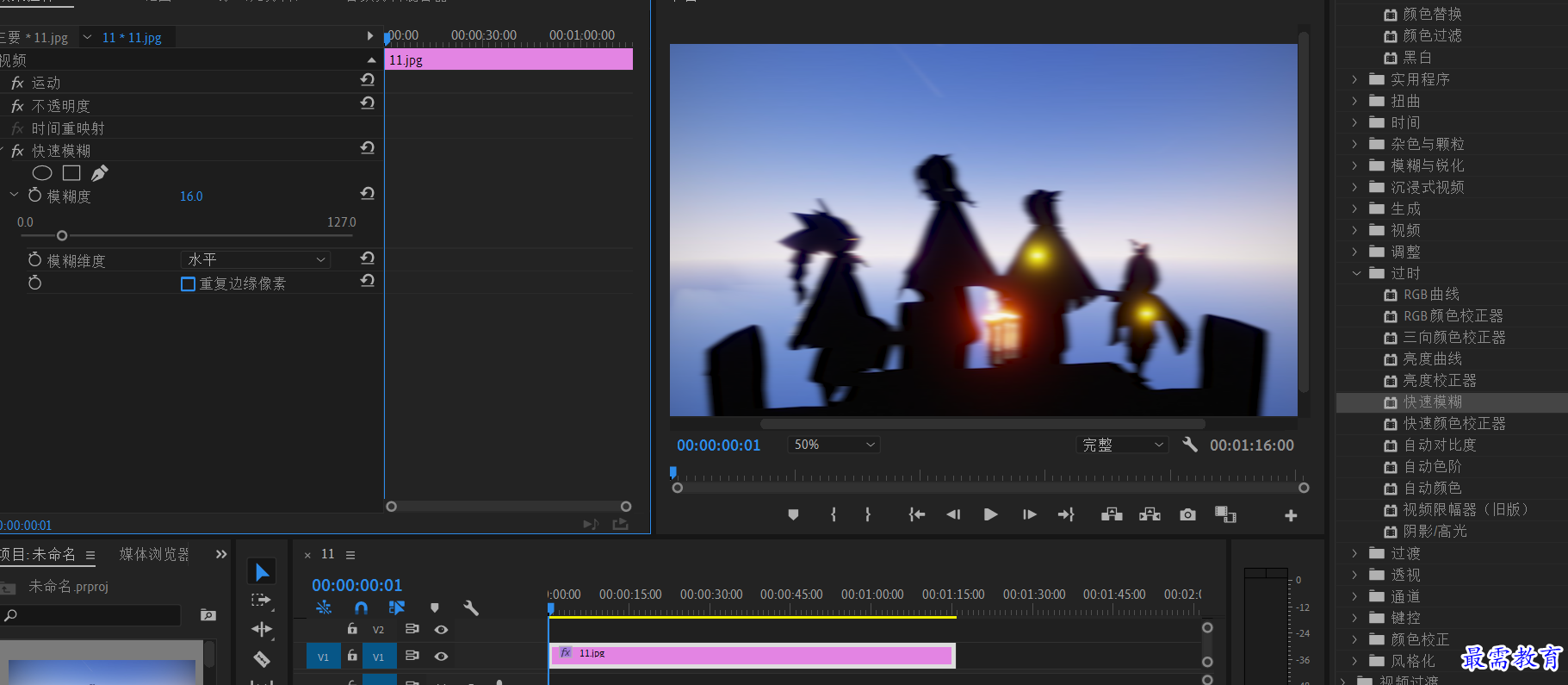Export frame with camera icon
This screenshot has width=1568, height=685.
tap(1187, 514)
